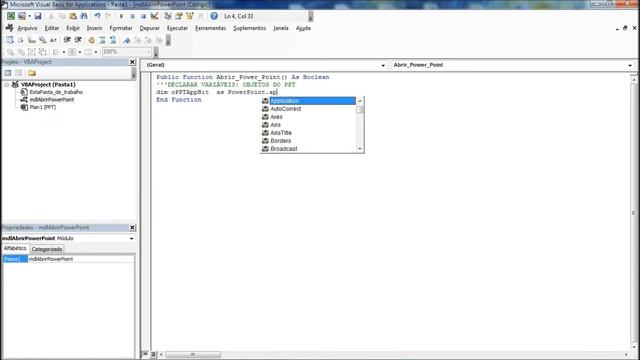Screen dimensions: 640x360
Task: Open the Object Browser toolbar icon
Action: [189, 16]
